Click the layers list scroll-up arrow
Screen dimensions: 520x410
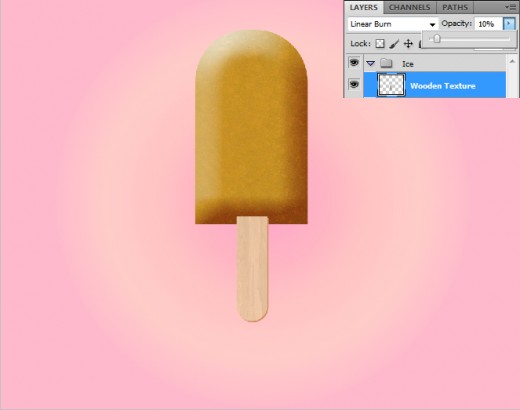tap(512, 61)
